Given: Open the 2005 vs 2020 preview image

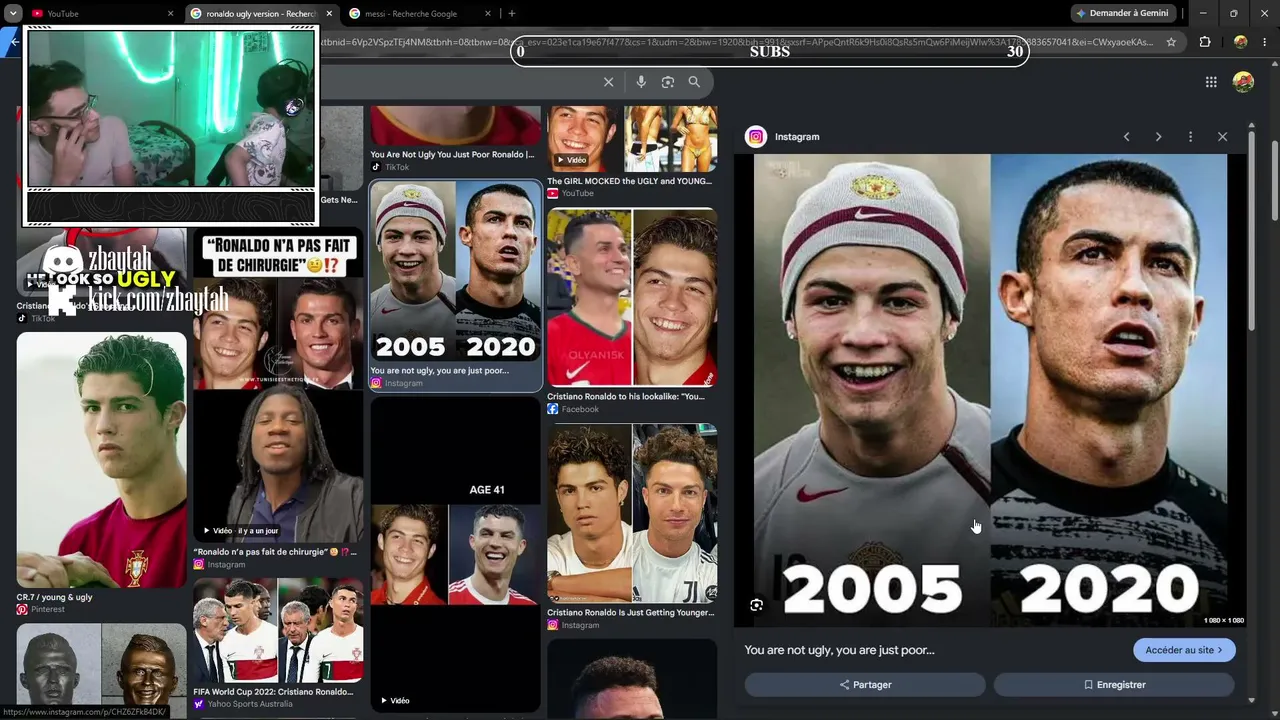Looking at the screenshot, I should (990, 390).
